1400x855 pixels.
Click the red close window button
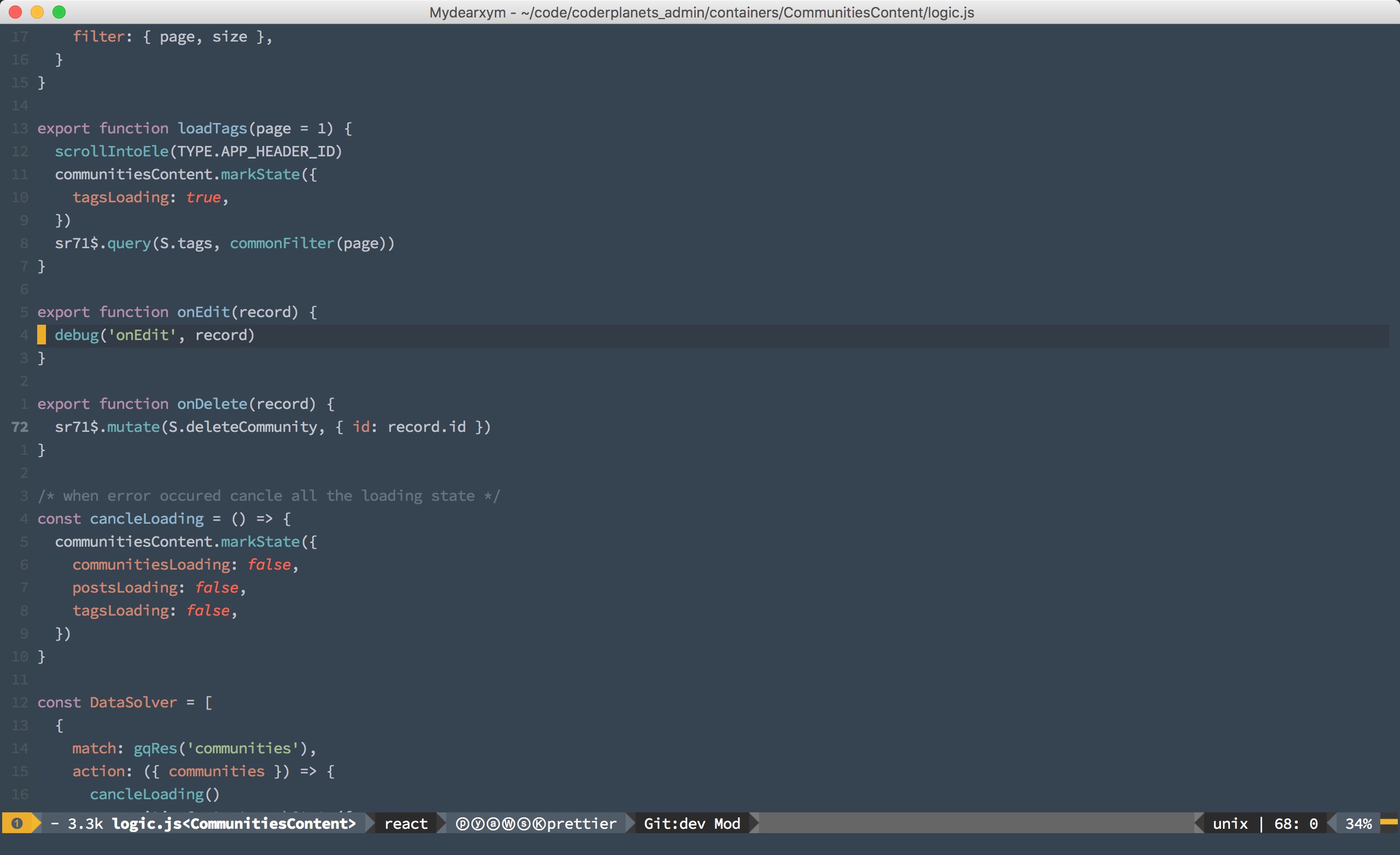[x=15, y=12]
